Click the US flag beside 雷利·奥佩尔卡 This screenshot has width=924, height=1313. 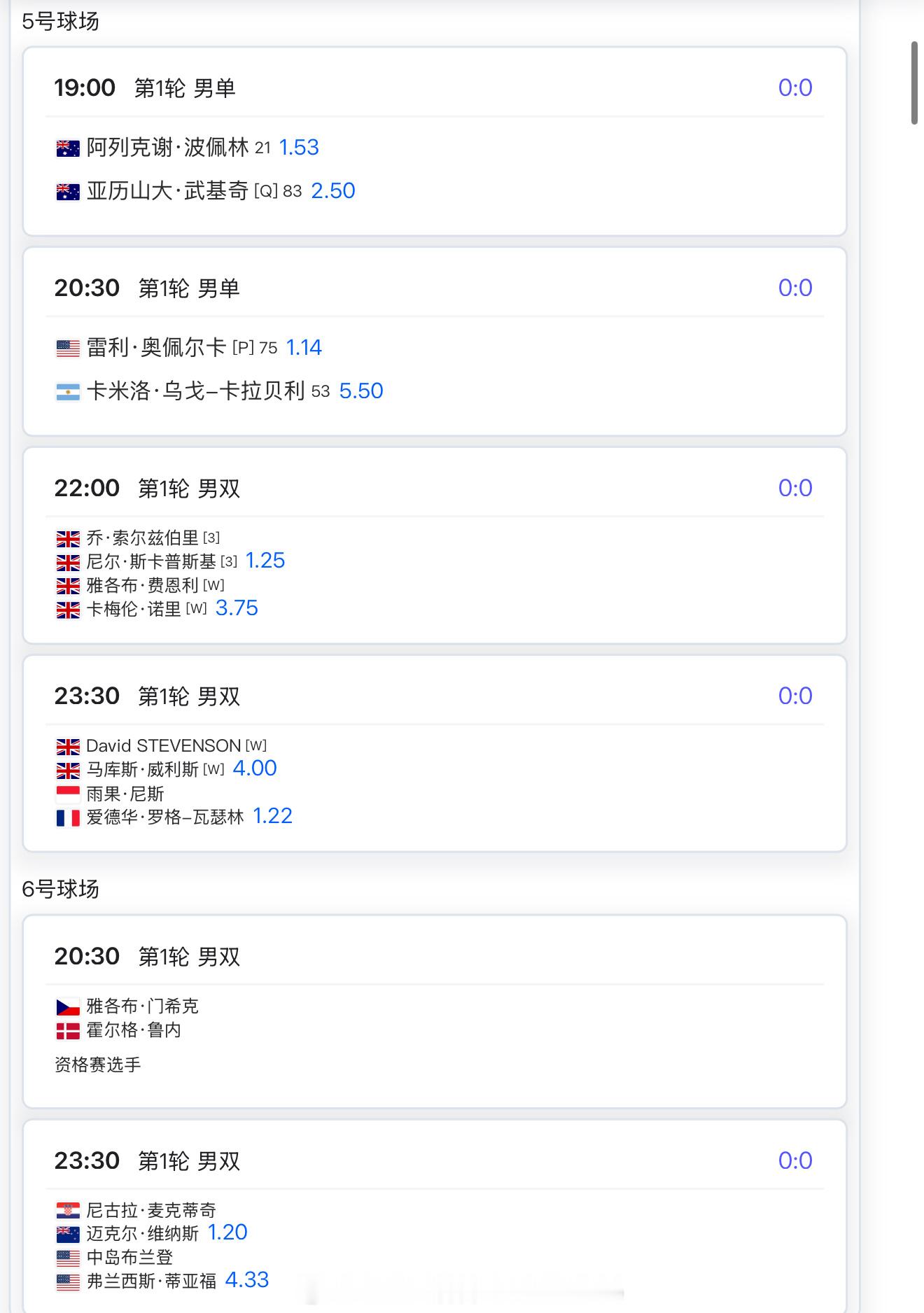[68, 349]
